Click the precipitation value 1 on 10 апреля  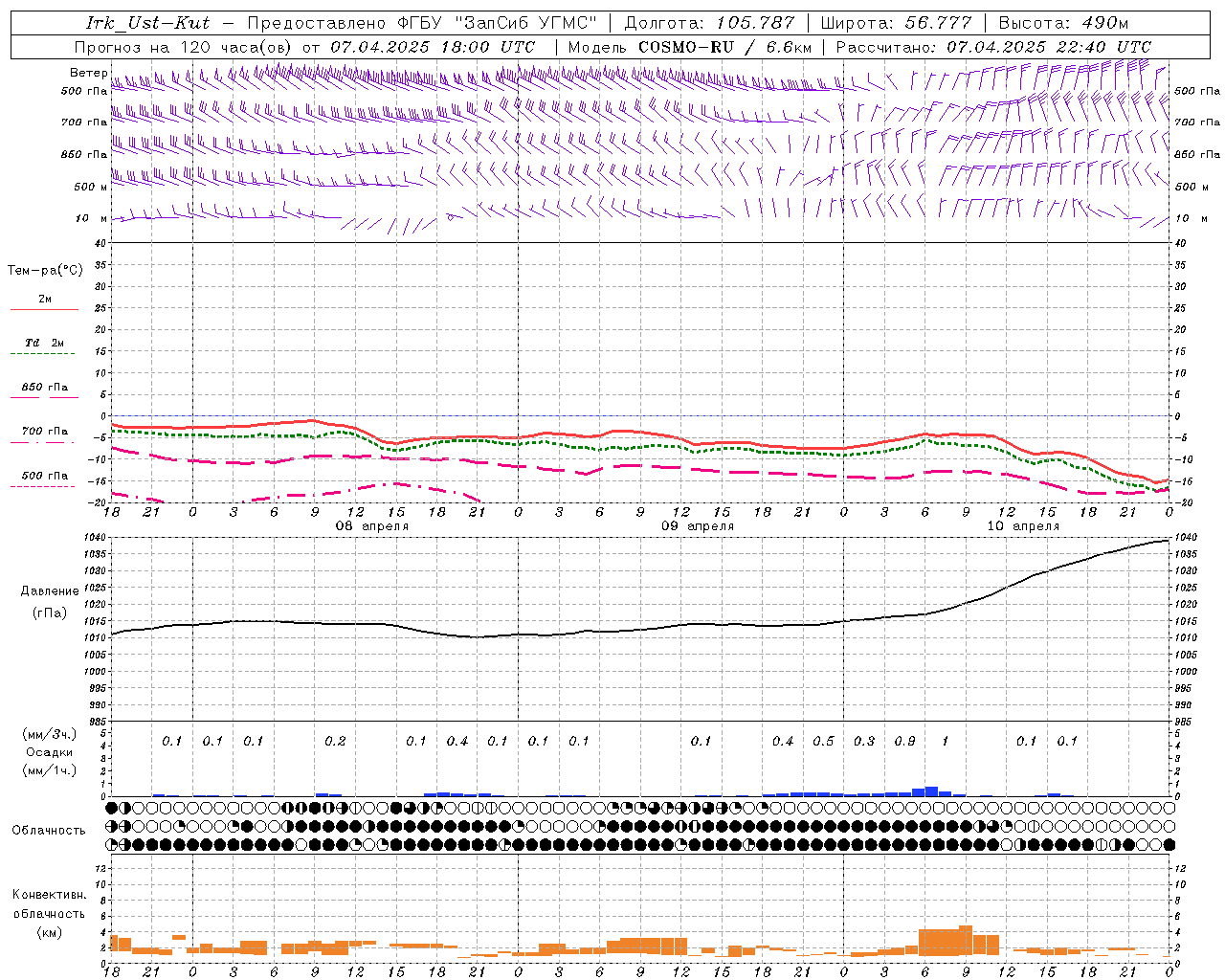pos(946,742)
